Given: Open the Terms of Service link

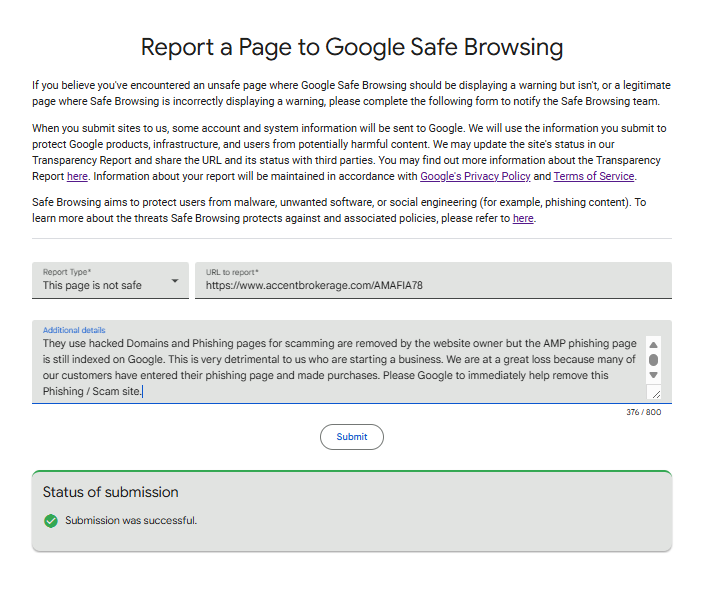Looking at the screenshot, I should [x=594, y=176].
